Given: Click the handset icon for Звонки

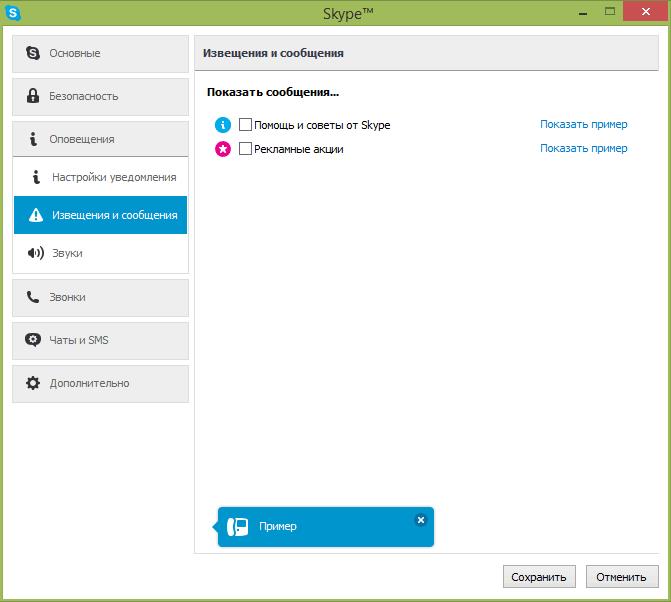Looking at the screenshot, I should [33, 297].
